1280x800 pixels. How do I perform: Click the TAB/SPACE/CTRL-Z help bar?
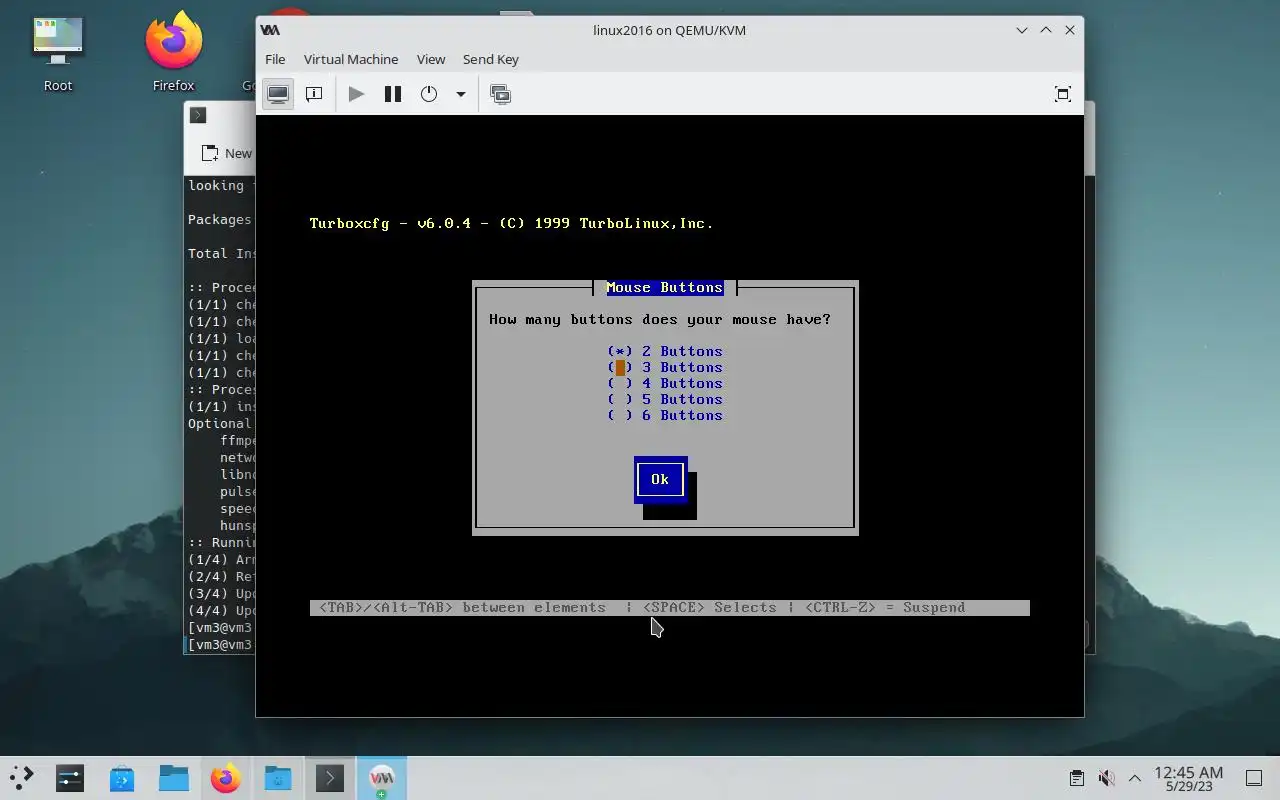[x=669, y=607]
